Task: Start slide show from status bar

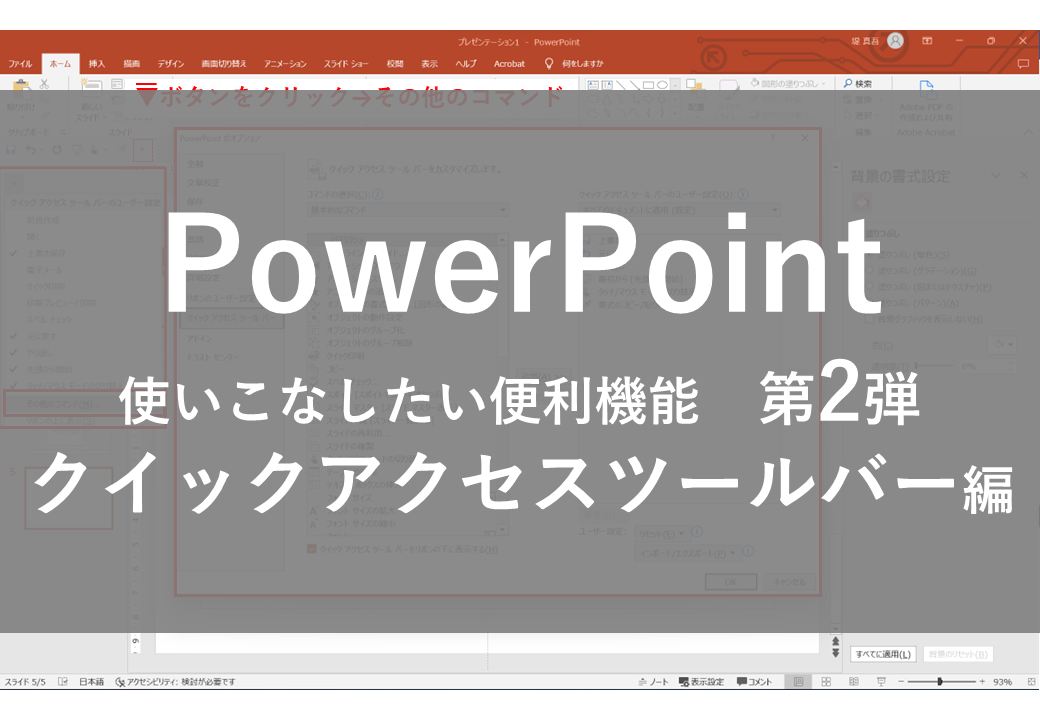Action: pyautogui.click(x=881, y=682)
